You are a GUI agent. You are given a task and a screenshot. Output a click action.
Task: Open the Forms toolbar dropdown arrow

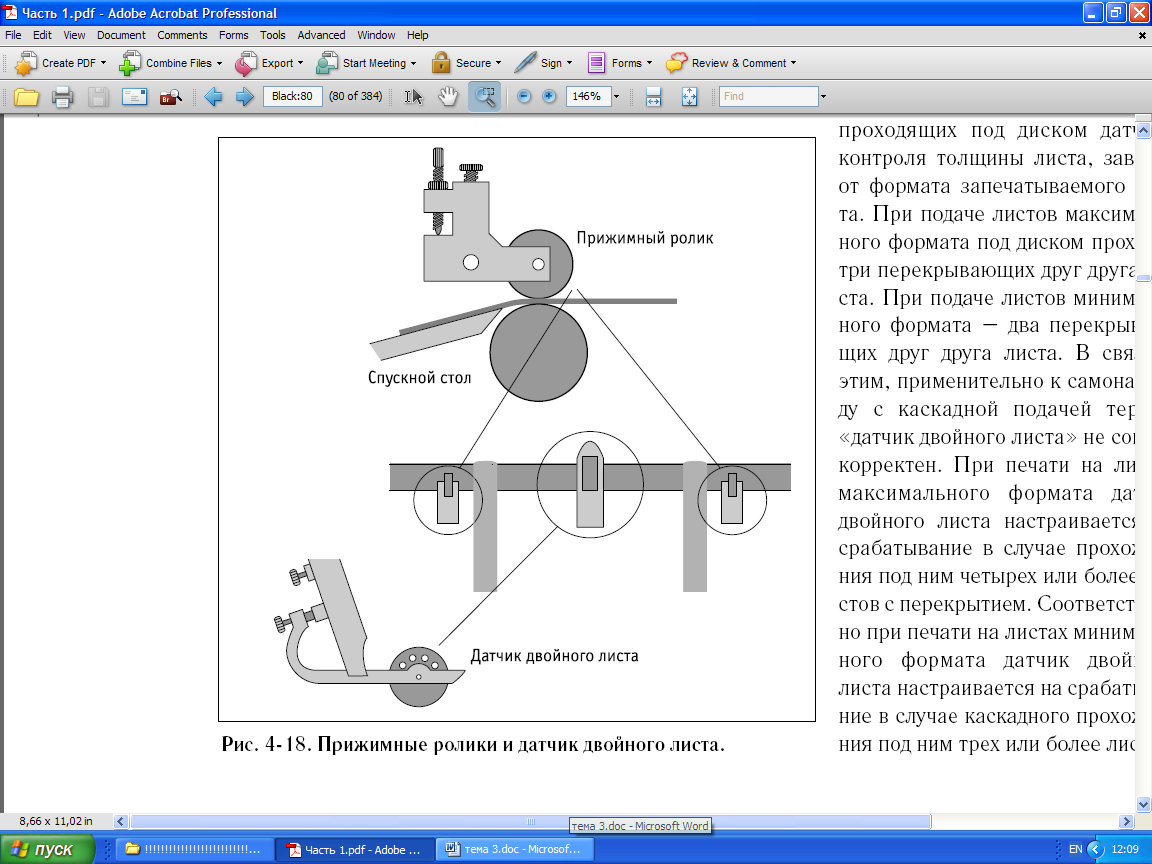[x=649, y=63]
